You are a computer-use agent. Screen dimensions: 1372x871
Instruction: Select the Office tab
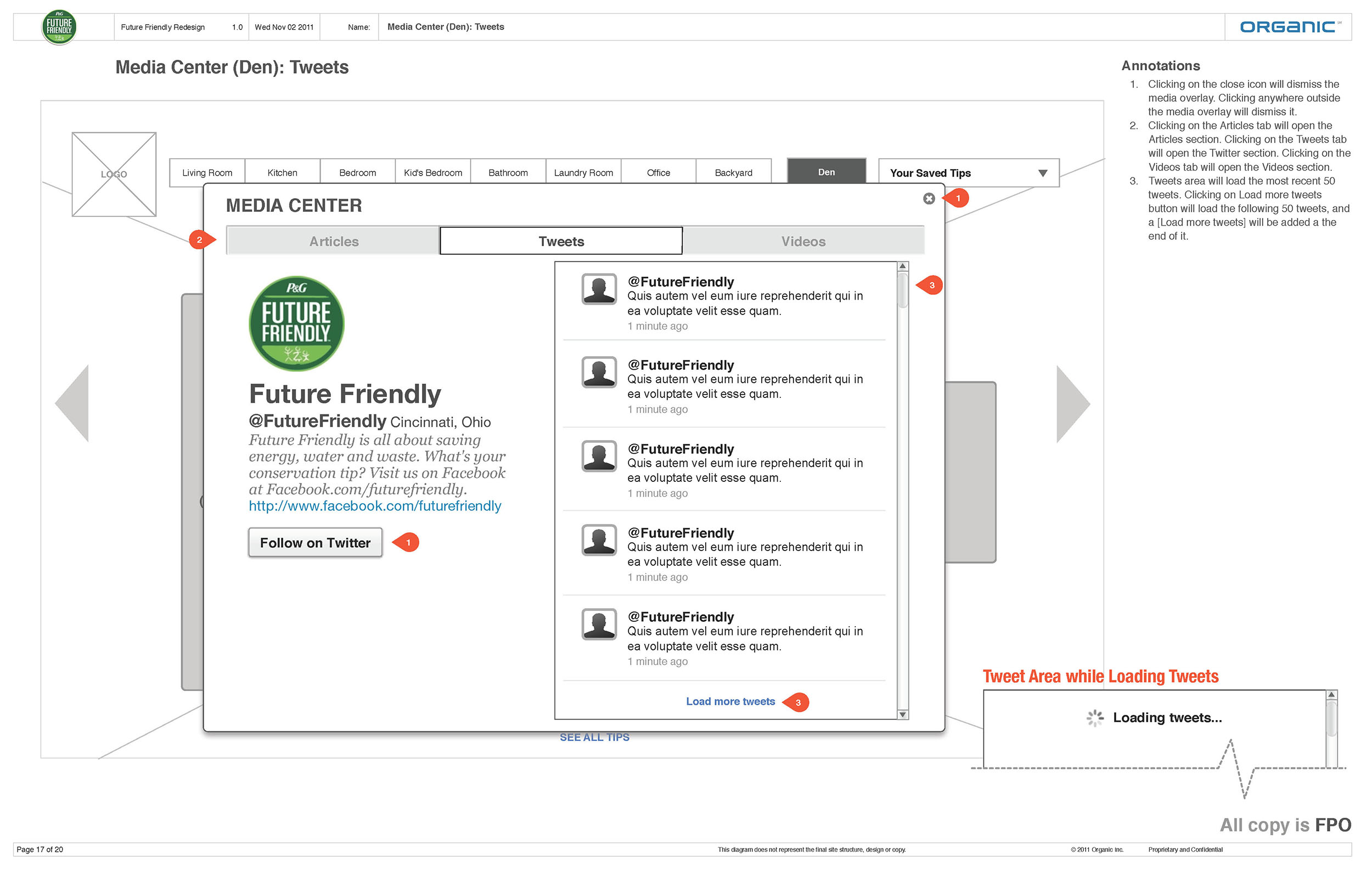659,172
